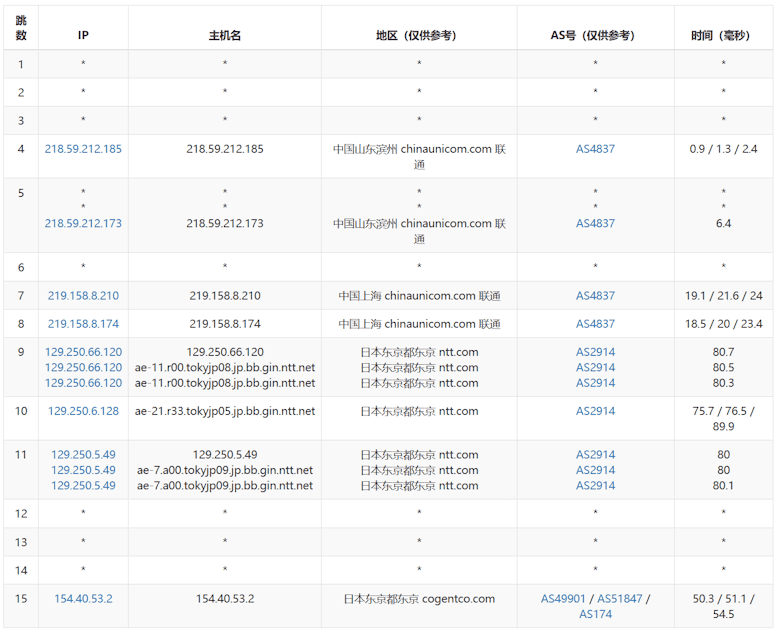
Task: Open IP link 218.59.212.185
Action: (83, 149)
